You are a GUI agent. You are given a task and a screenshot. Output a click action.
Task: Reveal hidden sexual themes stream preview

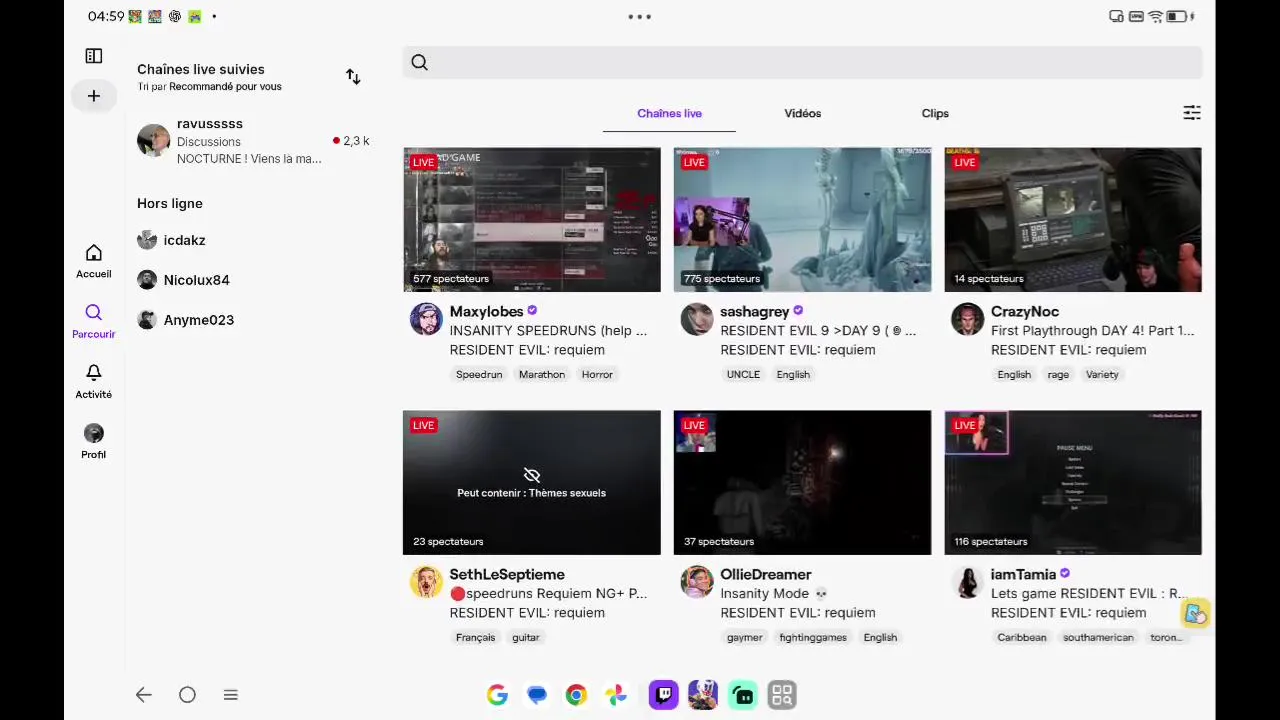click(x=532, y=483)
